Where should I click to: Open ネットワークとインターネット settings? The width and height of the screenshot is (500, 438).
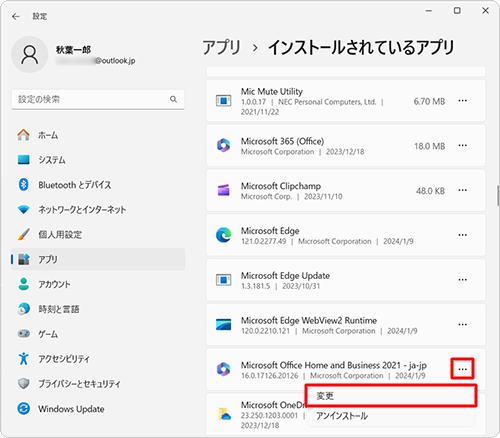click(x=98, y=209)
